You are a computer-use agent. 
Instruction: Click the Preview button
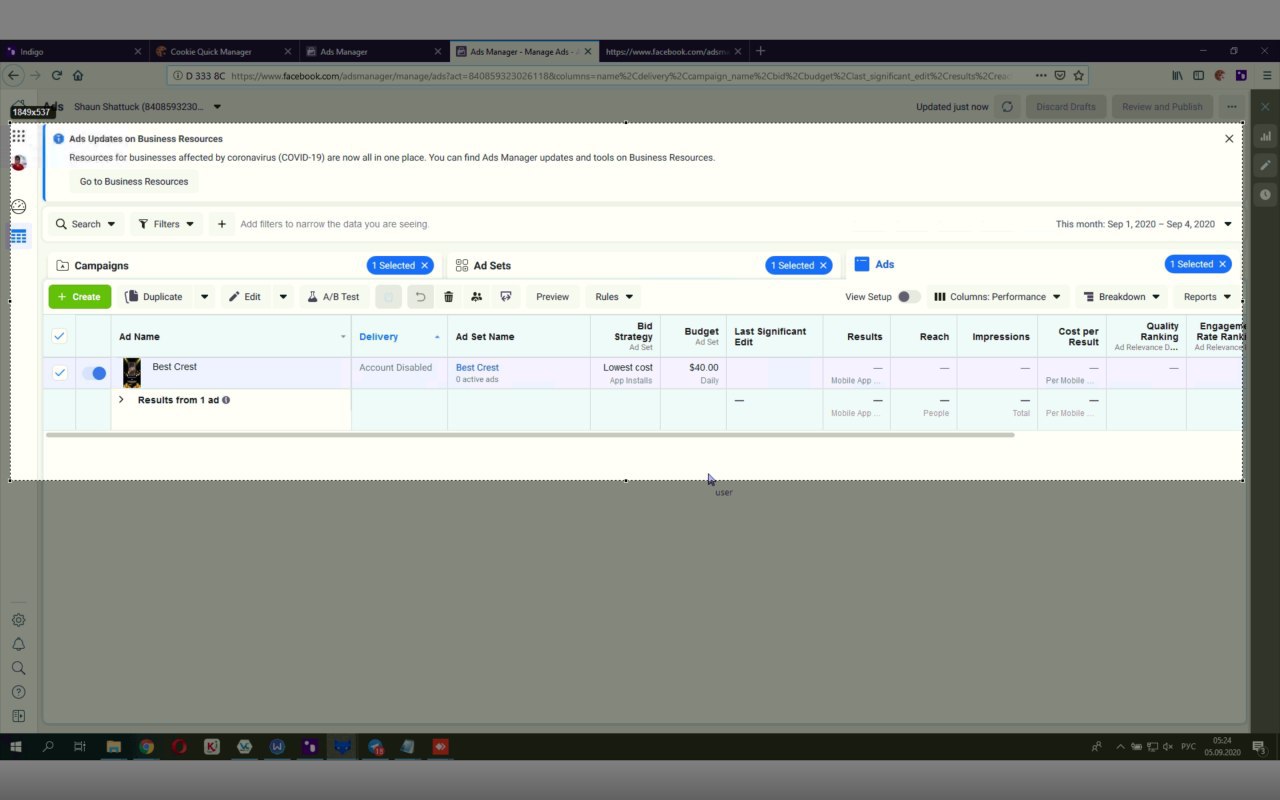pos(552,297)
